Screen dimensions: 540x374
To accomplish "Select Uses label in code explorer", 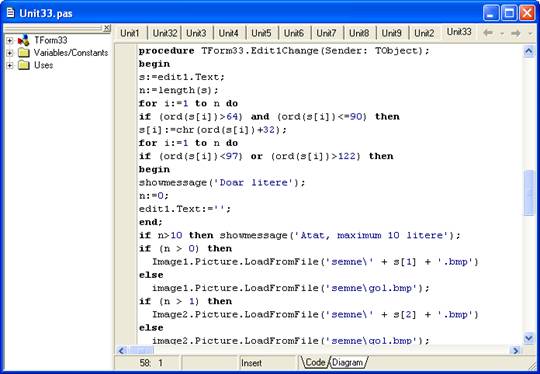I will pyautogui.click(x=43, y=65).
